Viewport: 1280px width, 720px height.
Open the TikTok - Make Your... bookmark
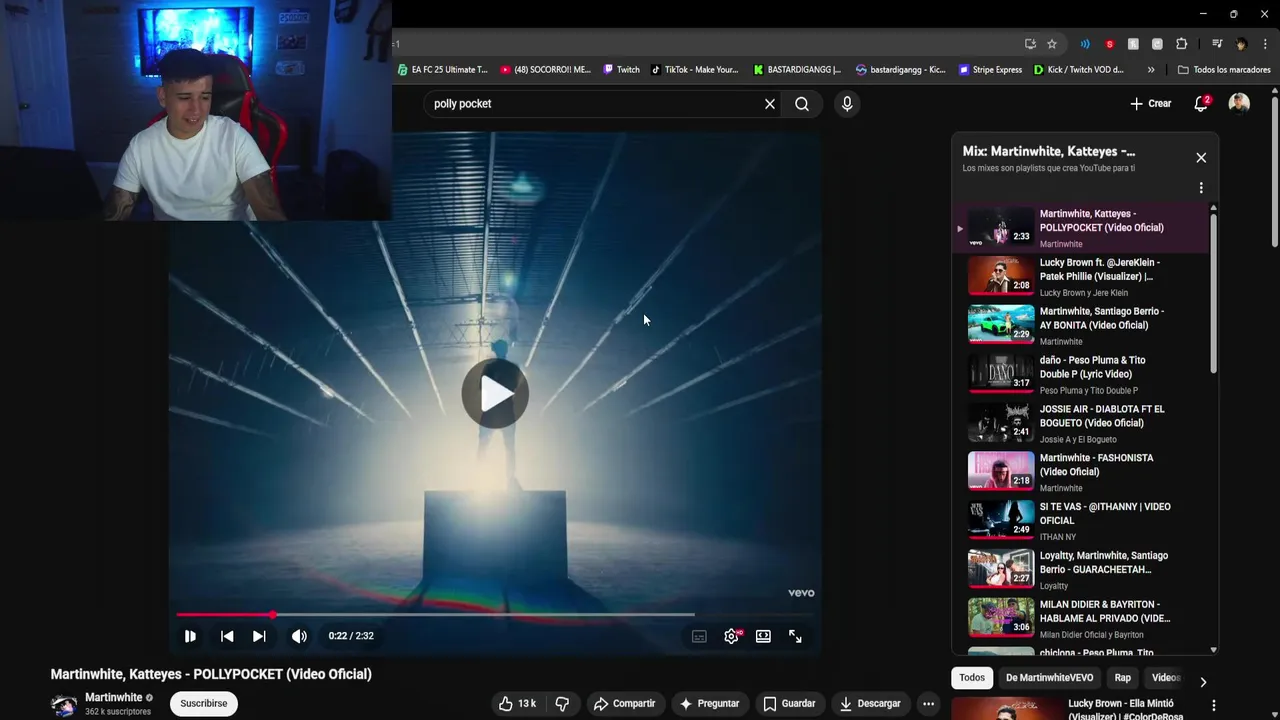(694, 70)
